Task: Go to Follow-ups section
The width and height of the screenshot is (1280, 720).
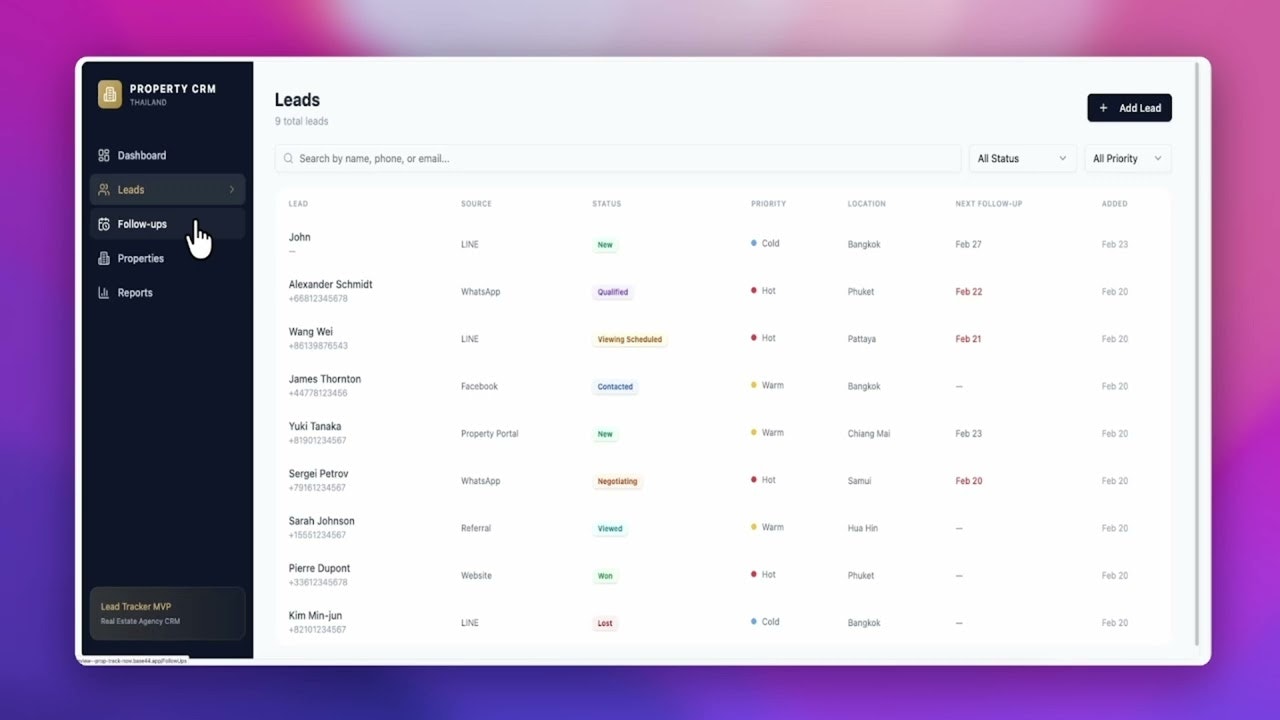Action: tap(167, 224)
